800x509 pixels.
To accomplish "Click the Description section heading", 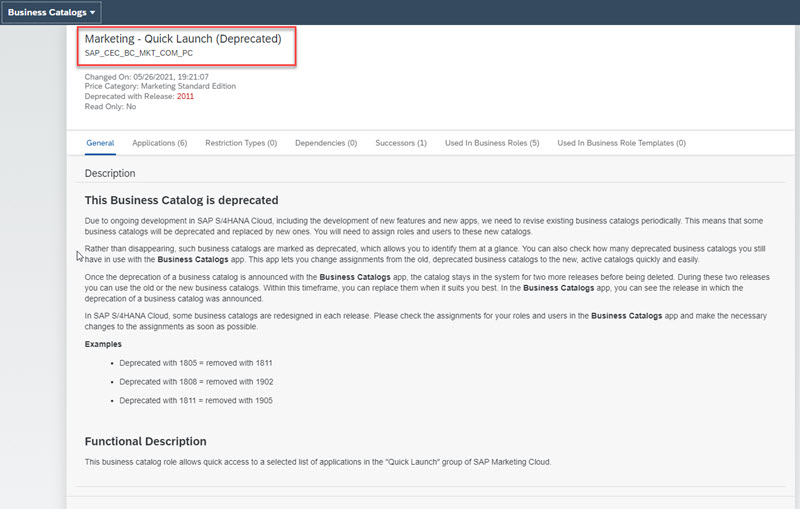I will pyautogui.click(x=110, y=173).
